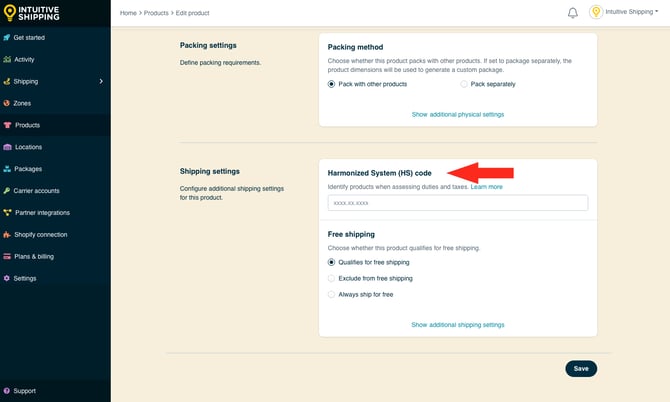
Task: Click the Carrier accounts key icon
Action: tap(7, 190)
